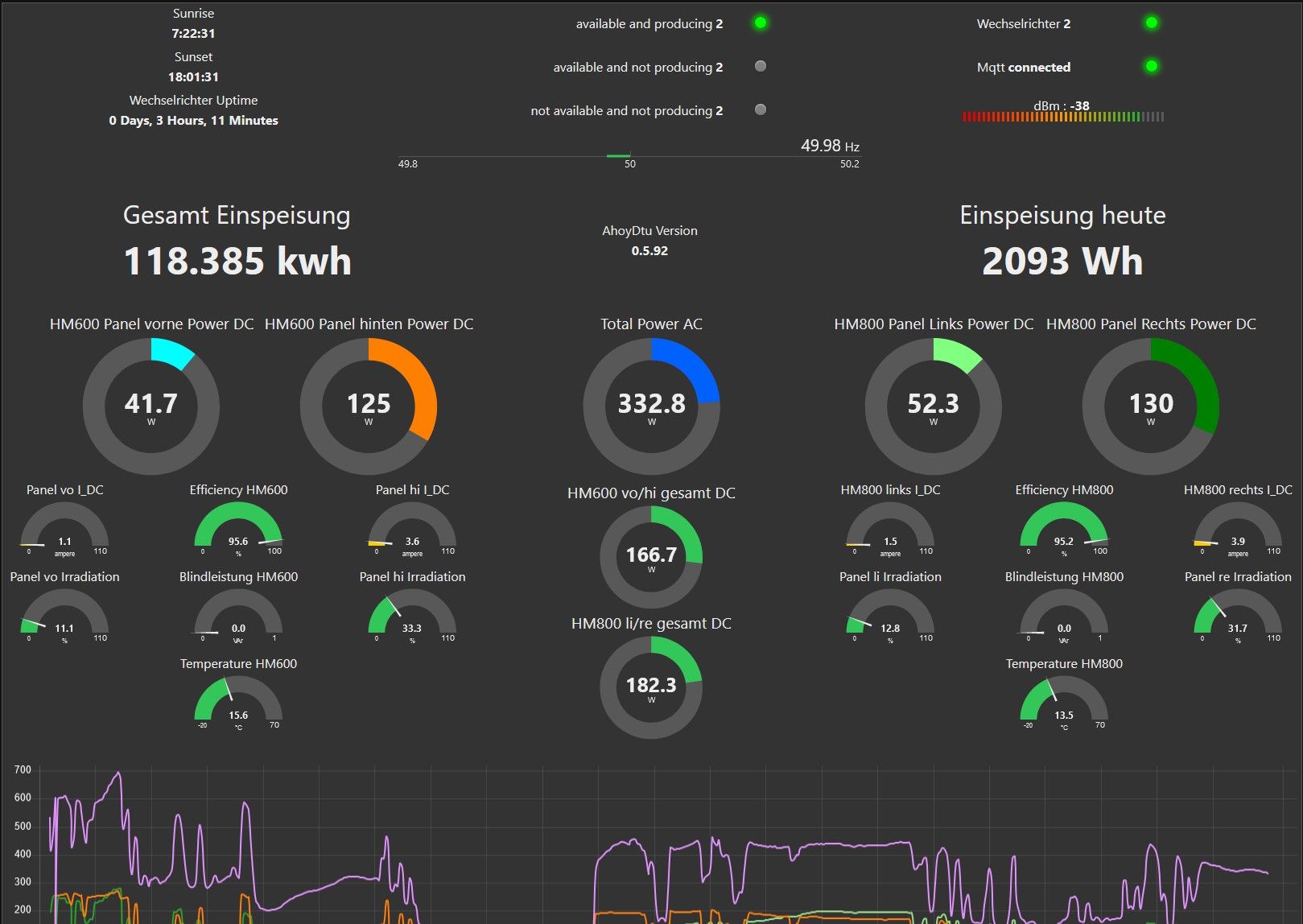
Task: Click the HM800 li/re gesamt DC gauge
Action: pyautogui.click(x=651, y=687)
